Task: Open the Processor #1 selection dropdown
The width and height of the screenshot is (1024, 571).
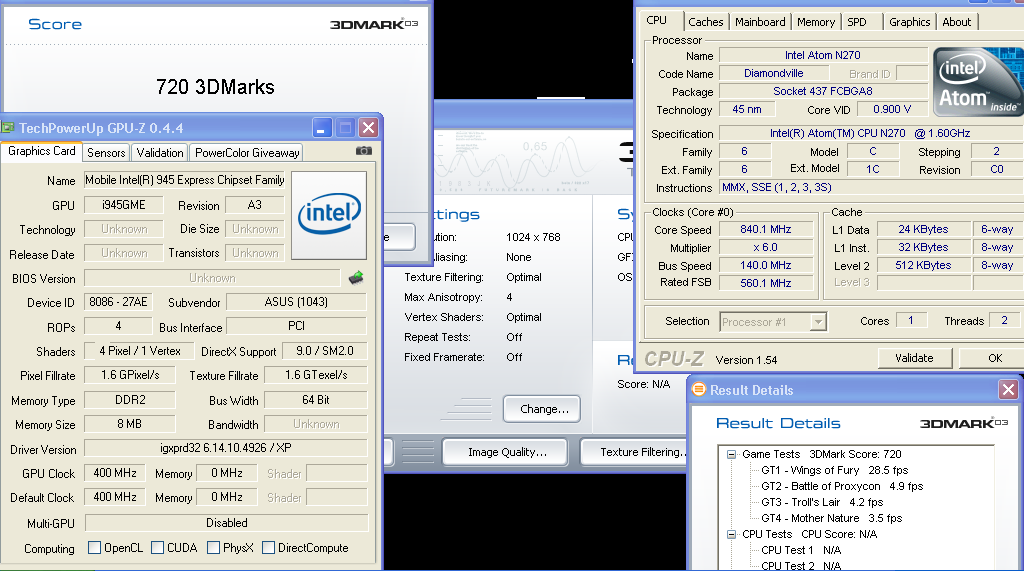Action: (818, 321)
